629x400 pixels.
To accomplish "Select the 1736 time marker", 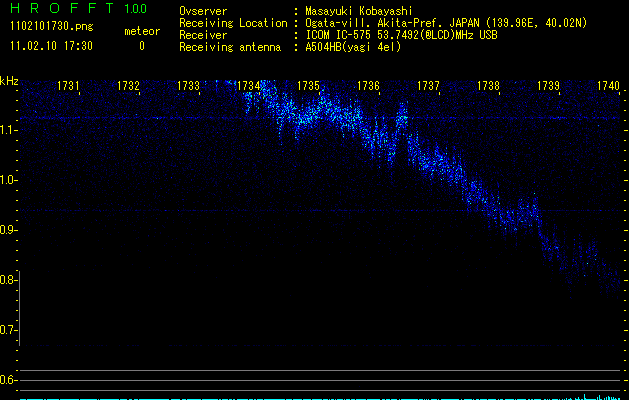I will (x=368, y=86).
